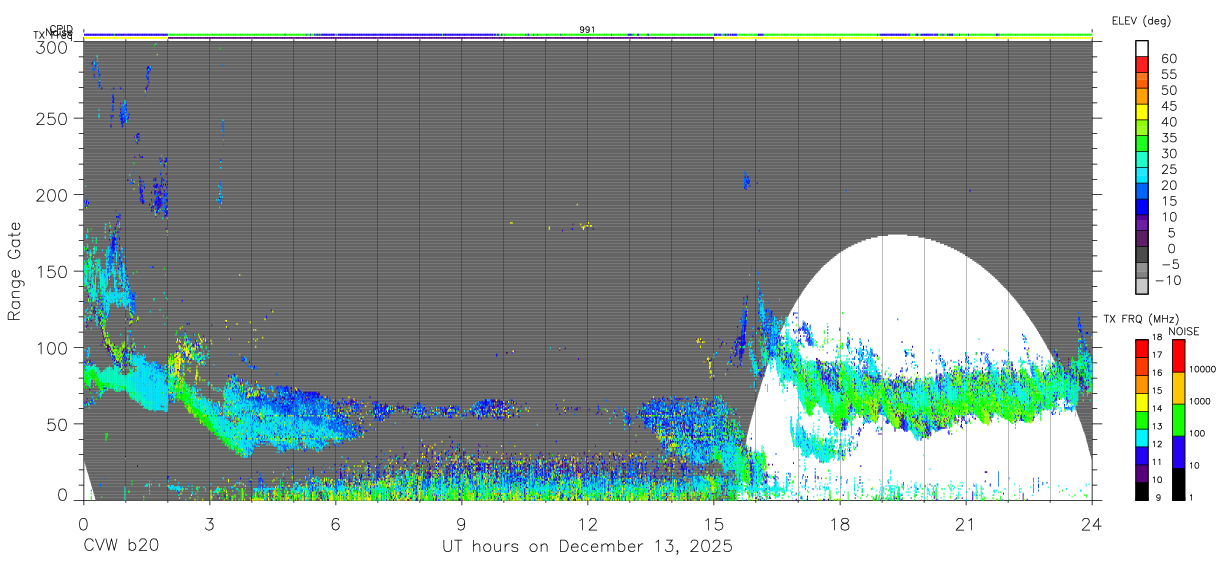This screenshot has width=1228, height=567.
Task: Click the '1000' label on NOISE scale
Action: [1200, 401]
